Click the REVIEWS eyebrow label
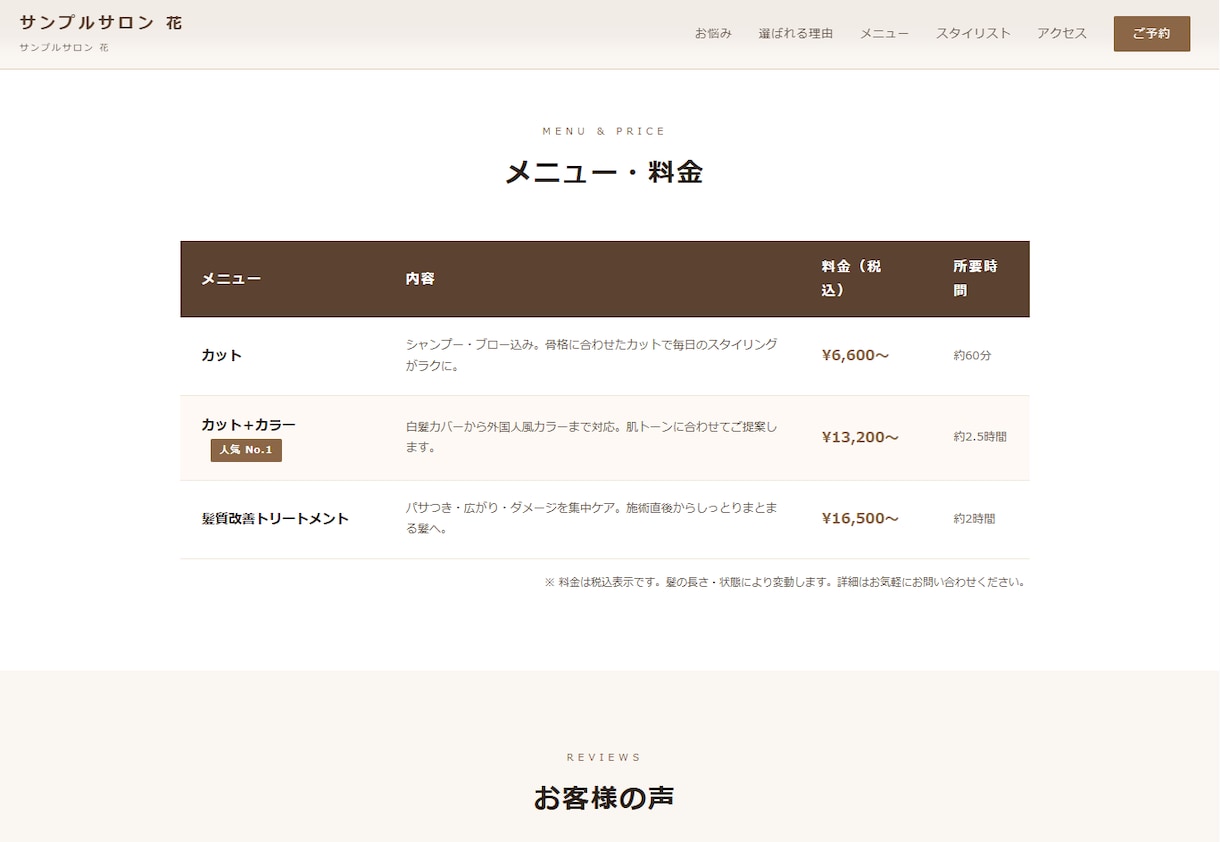Screen dimensions: 1220x842 point(604,757)
